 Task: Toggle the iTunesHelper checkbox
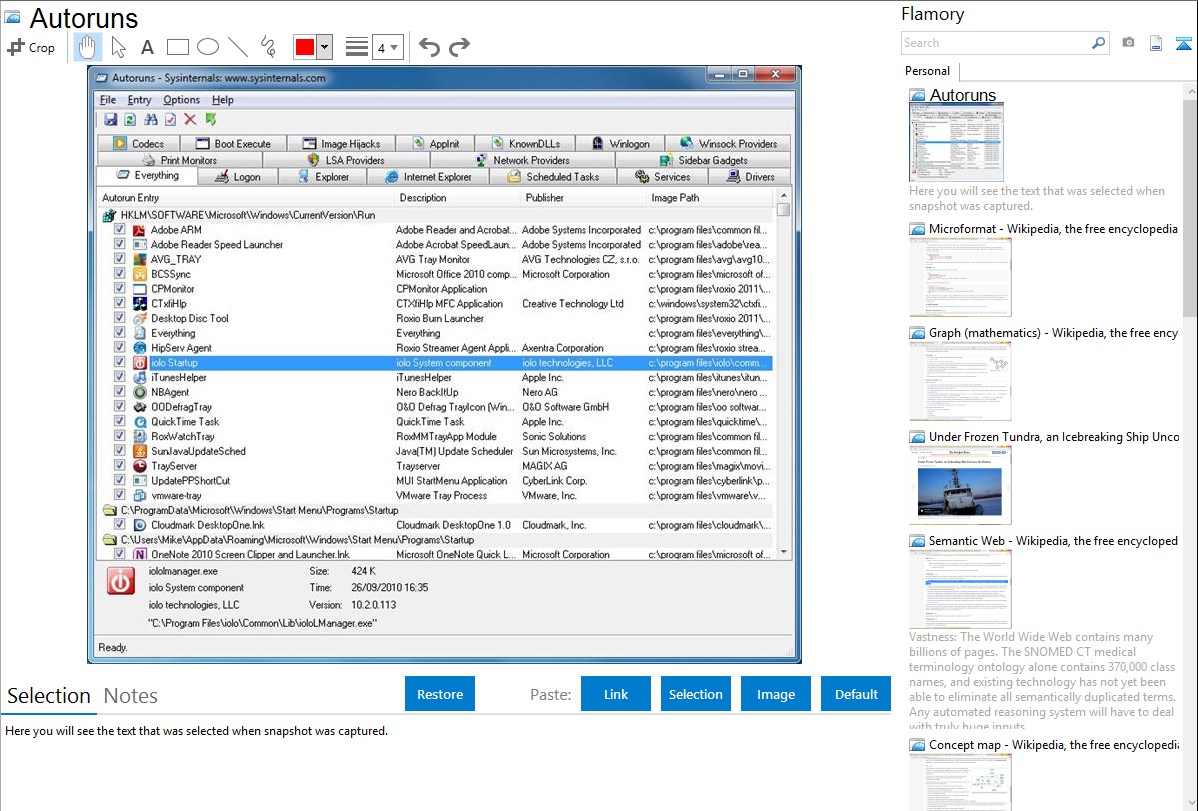(120, 377)
